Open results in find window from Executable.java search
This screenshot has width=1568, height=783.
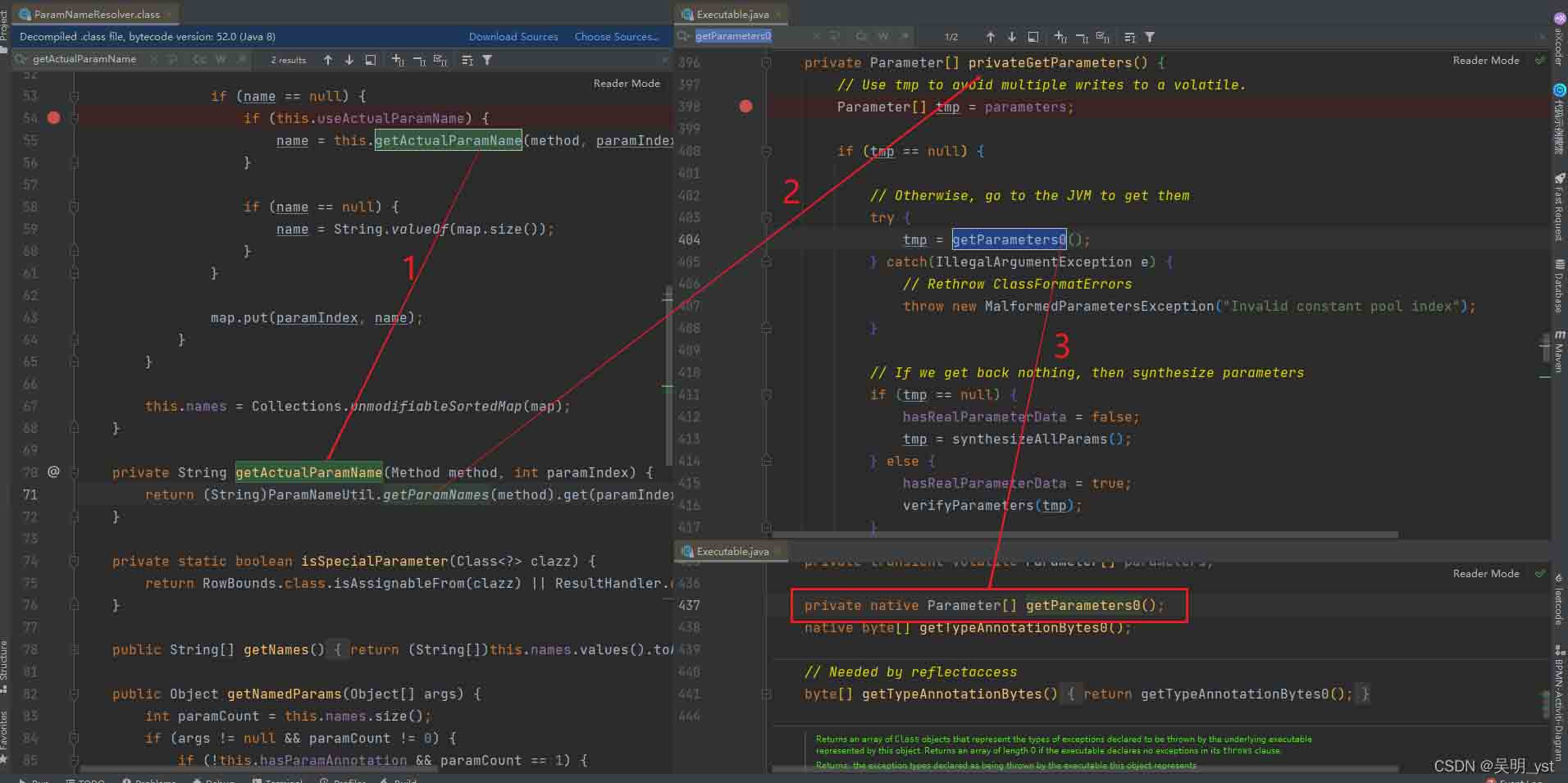pyautogui.click(x=1130, y=37)
